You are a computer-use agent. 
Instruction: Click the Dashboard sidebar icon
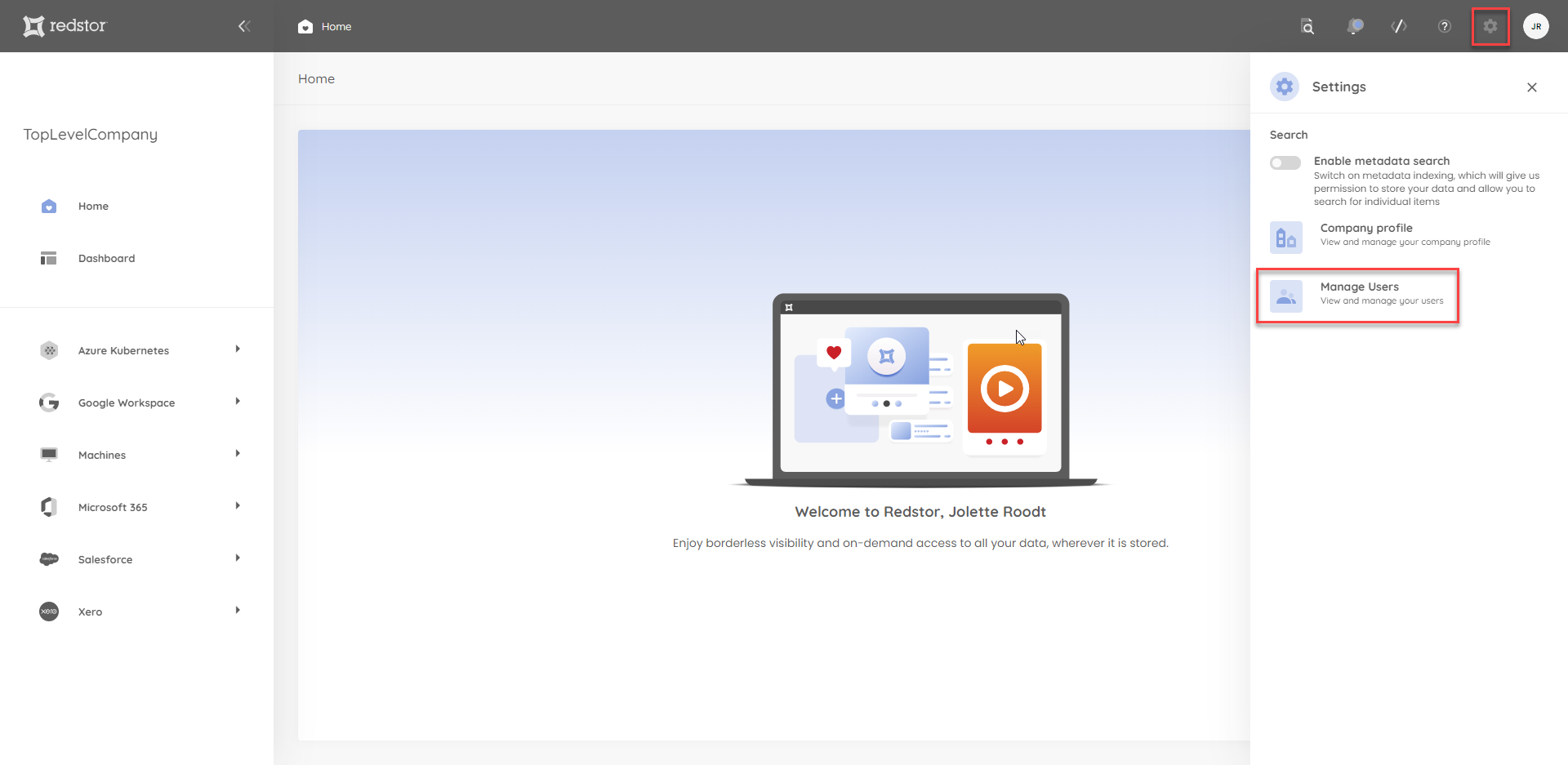[49, 258]
